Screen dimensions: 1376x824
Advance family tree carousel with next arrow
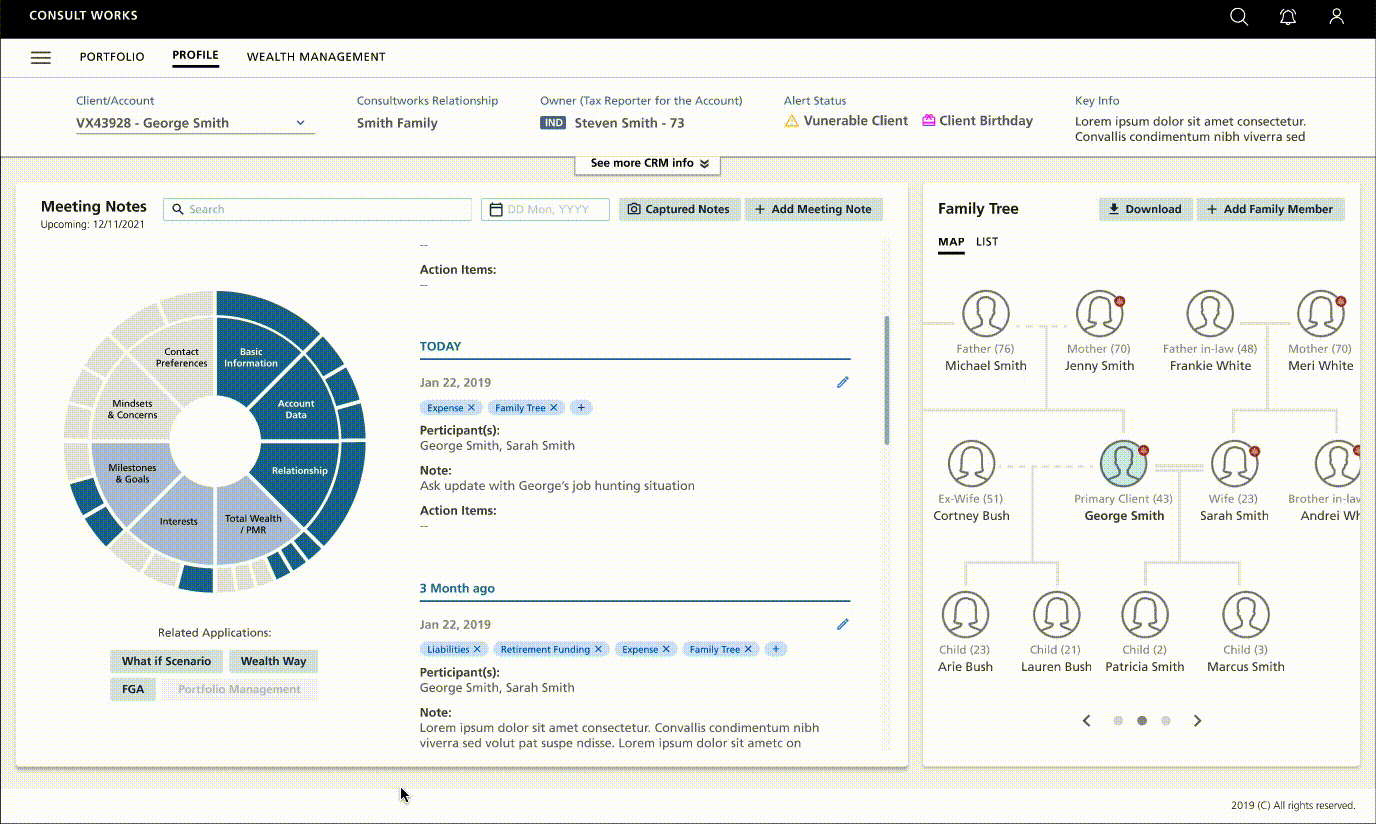click(1197, 720)
